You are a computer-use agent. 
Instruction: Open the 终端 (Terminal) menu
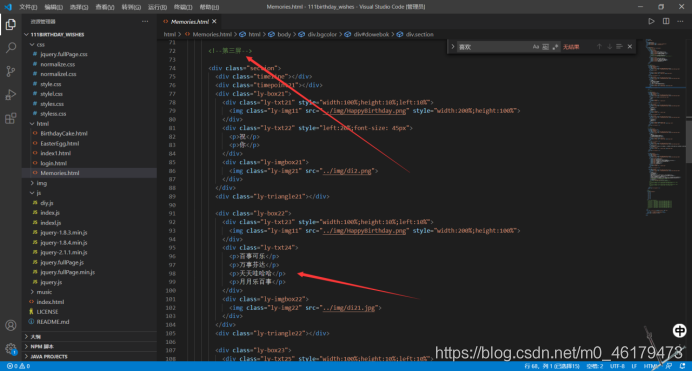coord(183,7)
